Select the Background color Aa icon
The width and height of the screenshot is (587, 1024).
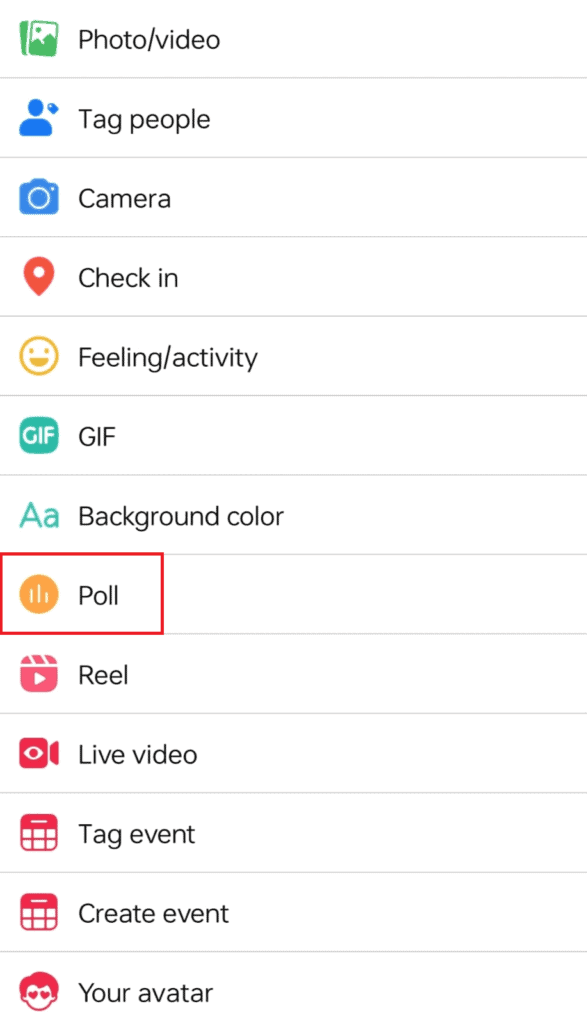click(38, 516)
